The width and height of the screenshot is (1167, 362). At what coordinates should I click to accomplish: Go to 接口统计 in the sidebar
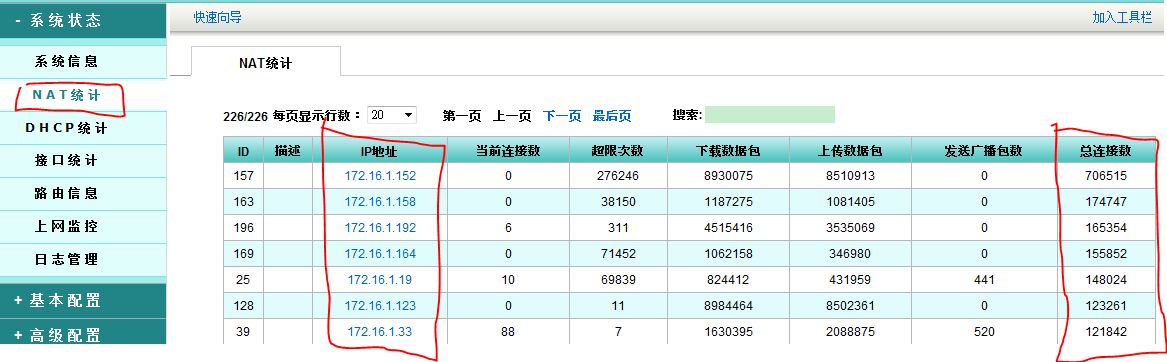[x=66, y=161]
